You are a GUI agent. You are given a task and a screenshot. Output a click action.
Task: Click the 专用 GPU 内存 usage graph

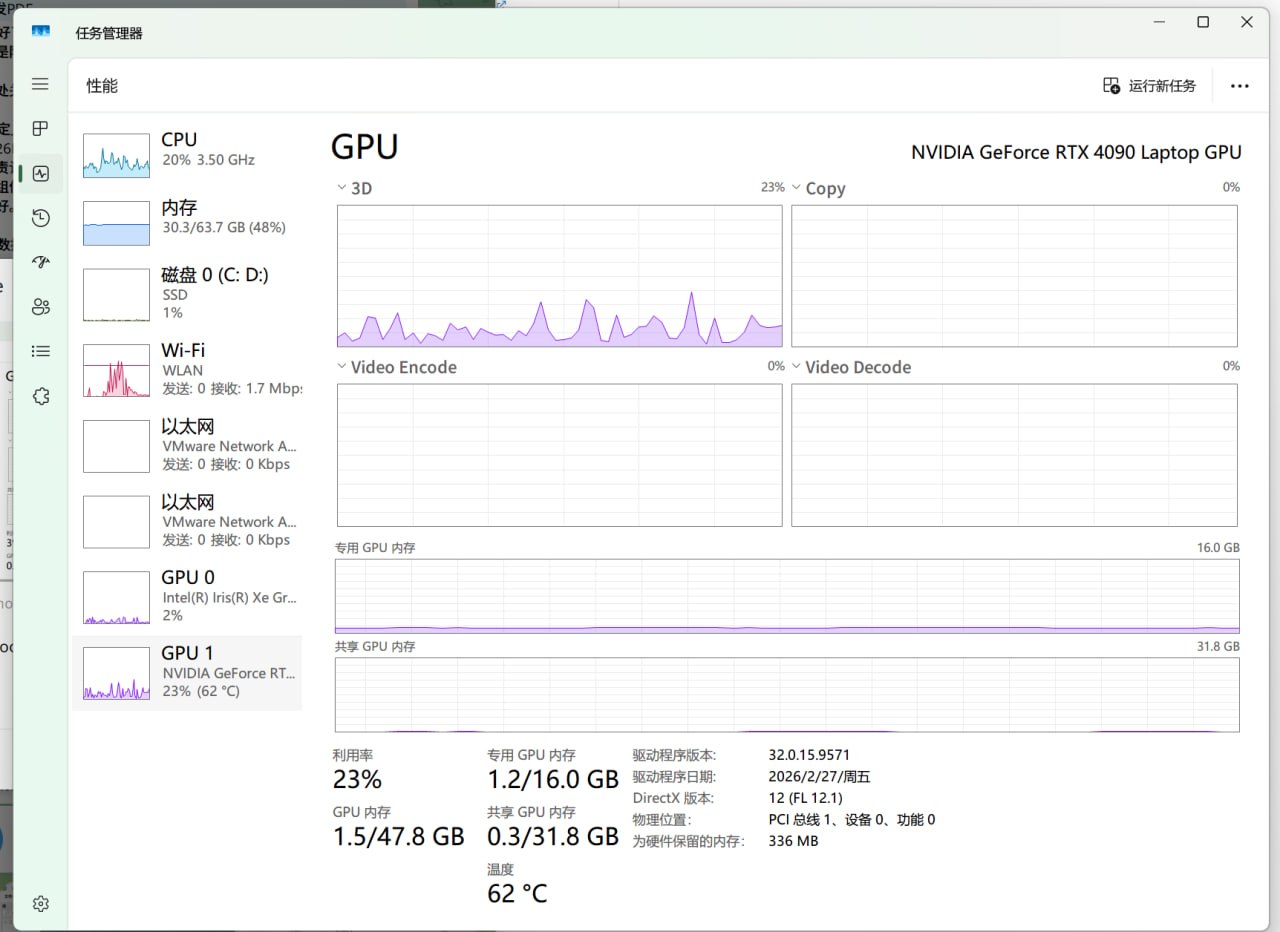tap(787, 596)
